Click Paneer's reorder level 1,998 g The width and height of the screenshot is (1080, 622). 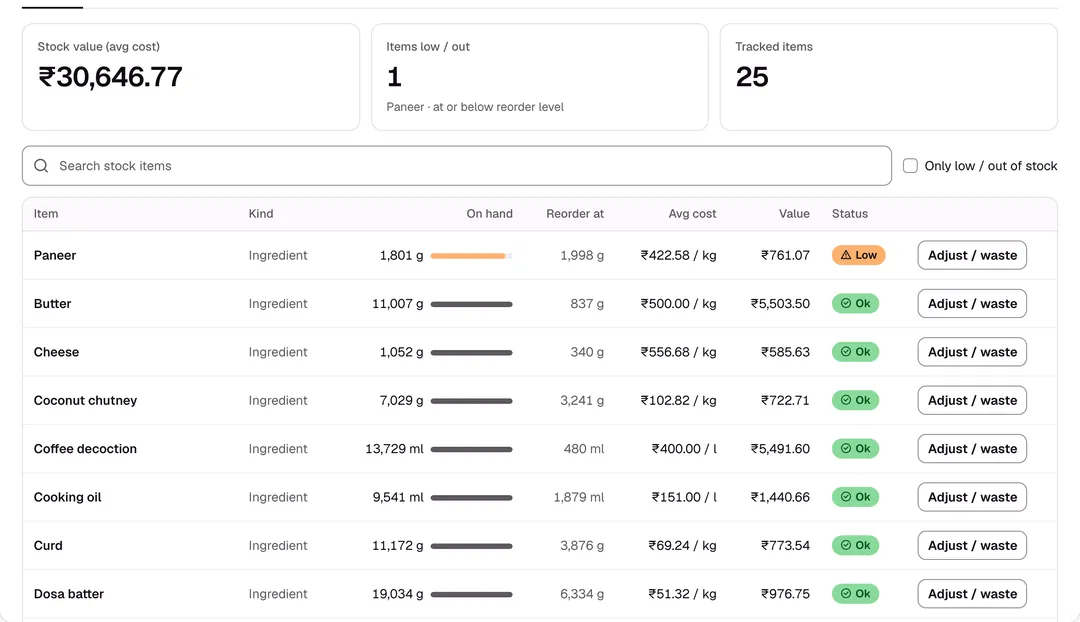coord(582,255)
